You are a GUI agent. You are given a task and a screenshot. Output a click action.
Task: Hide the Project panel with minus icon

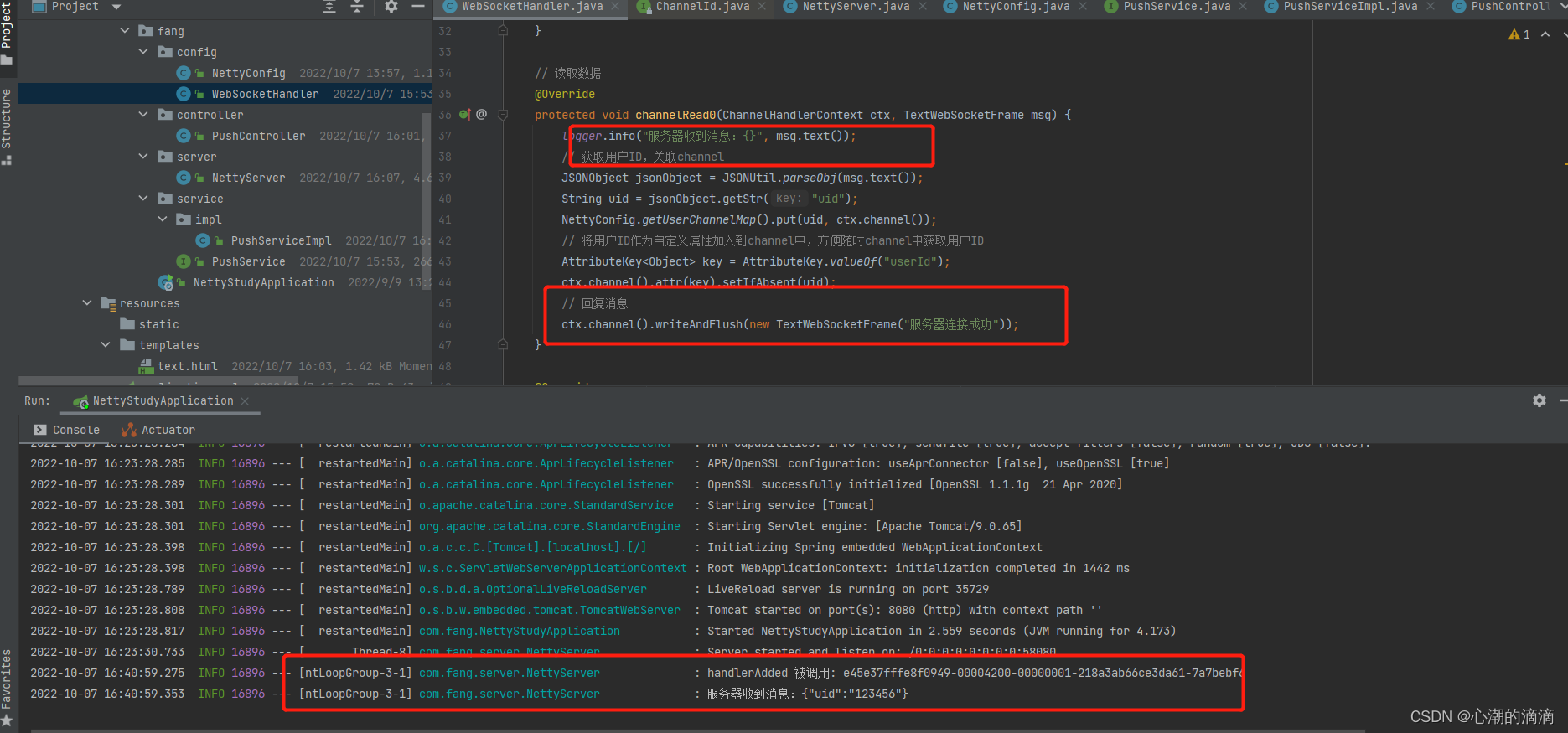click(x=418, y=7)
